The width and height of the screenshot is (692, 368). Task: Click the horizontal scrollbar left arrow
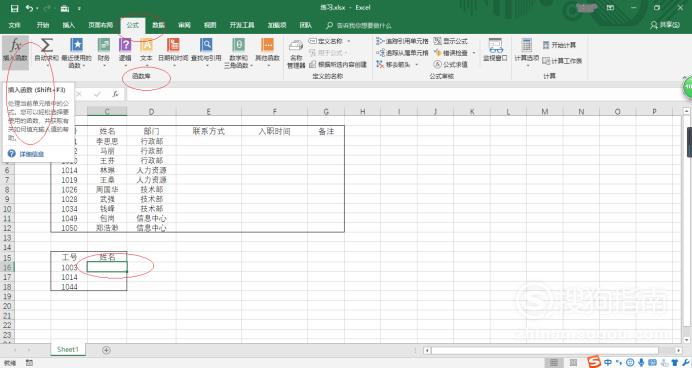tap(427, 350)
